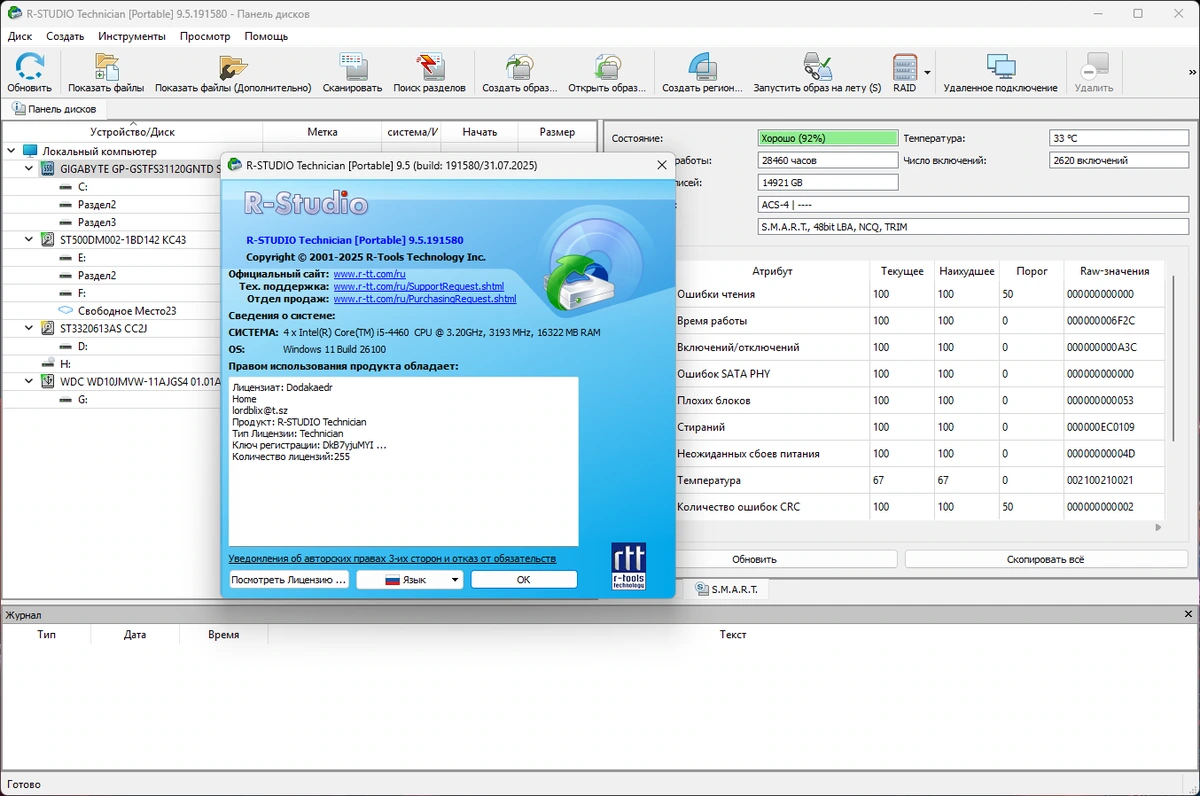Viewport: 1200px width, 796px height.
Task: Collapse the GIGABYTE GP-GSTFS31120GNTD disk node
Action: click(29, 169)
